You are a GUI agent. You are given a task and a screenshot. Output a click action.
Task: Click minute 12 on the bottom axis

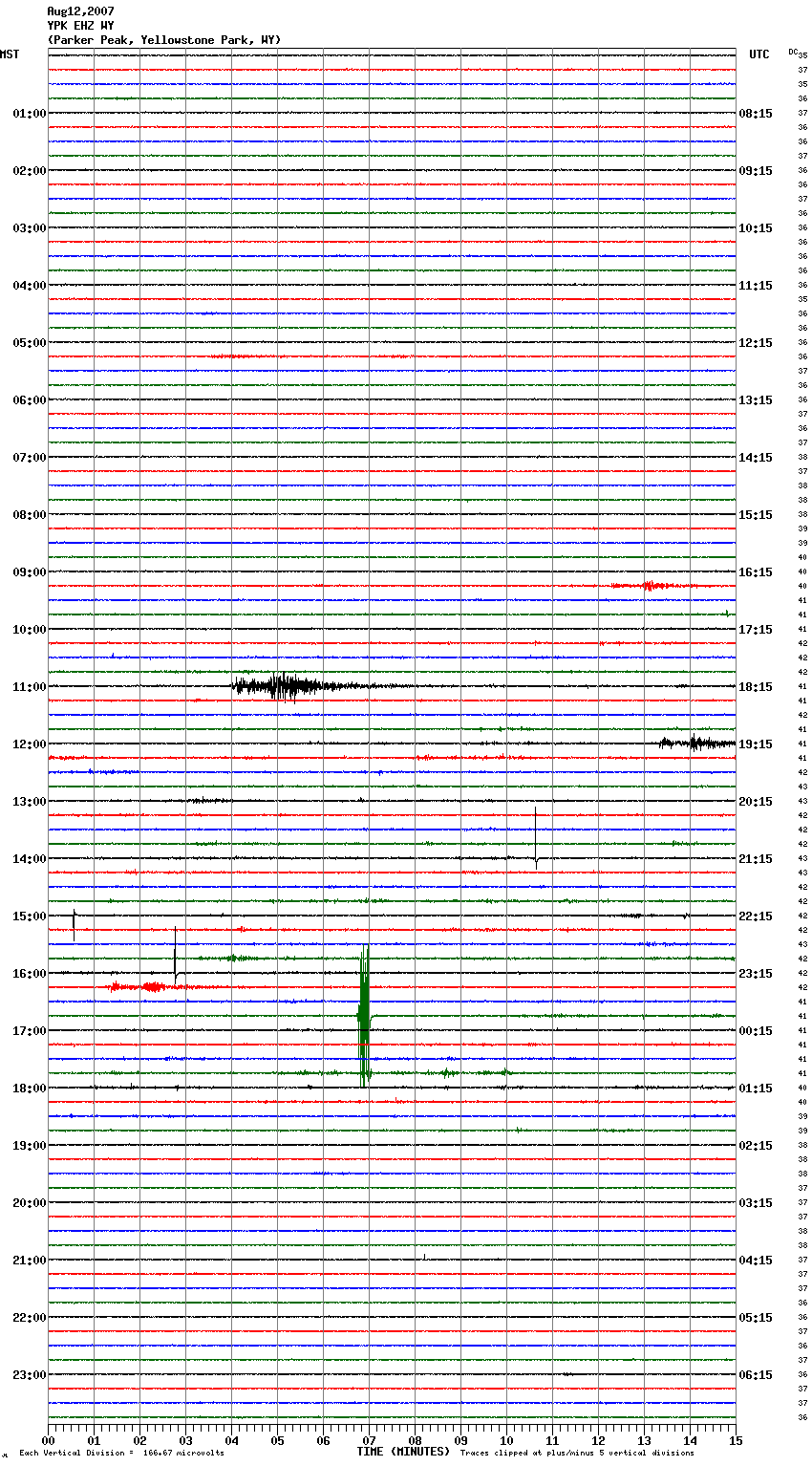pyautogui.click(x=598, y=1440)
